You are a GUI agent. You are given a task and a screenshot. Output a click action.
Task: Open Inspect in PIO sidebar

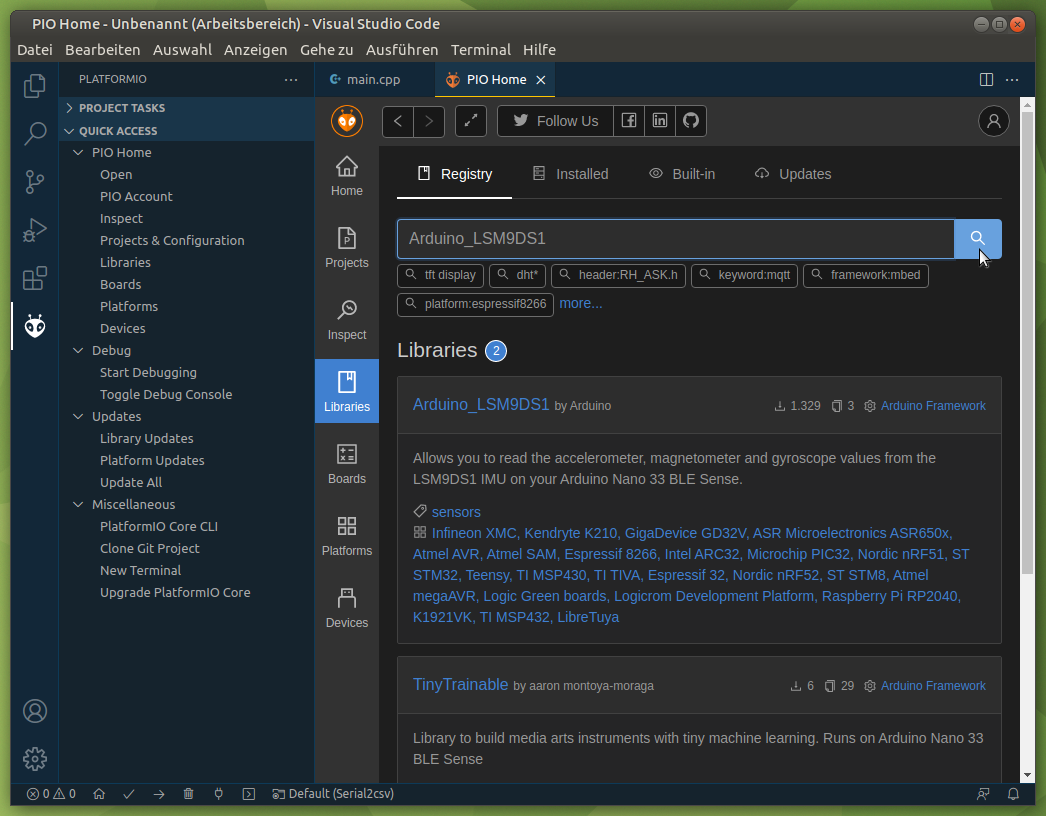click(347, 320)
